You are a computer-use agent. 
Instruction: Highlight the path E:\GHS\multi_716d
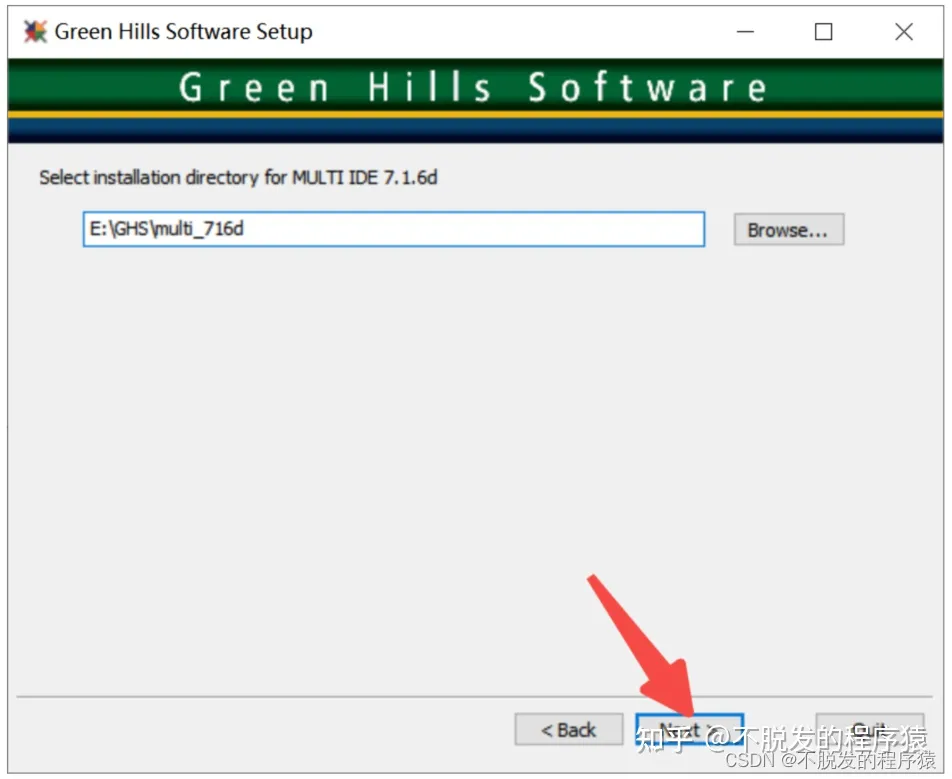tap(170, 229)
